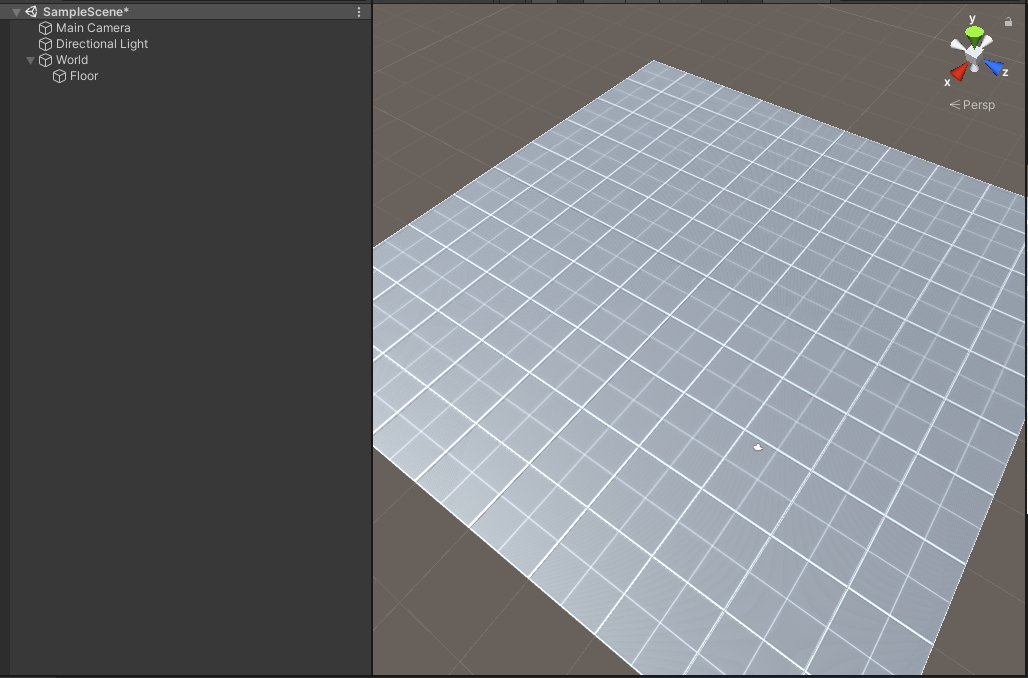Select the World object in the hierarchy
Viewport: 1028px width, 678px height.
72,60
